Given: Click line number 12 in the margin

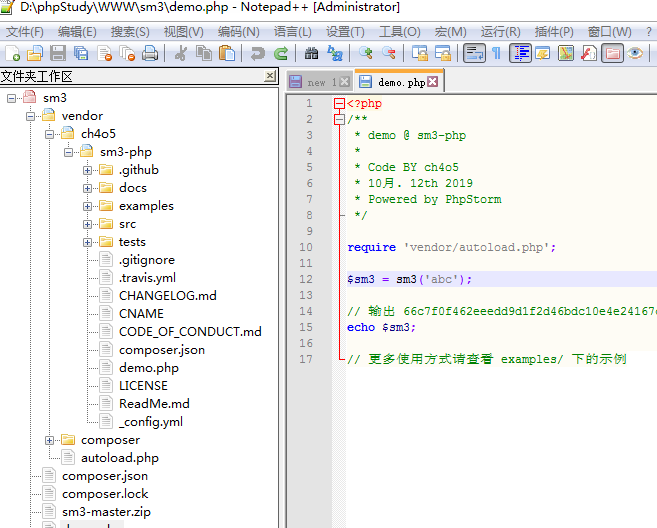Looking at the screenshot, I should click(306, 280).
